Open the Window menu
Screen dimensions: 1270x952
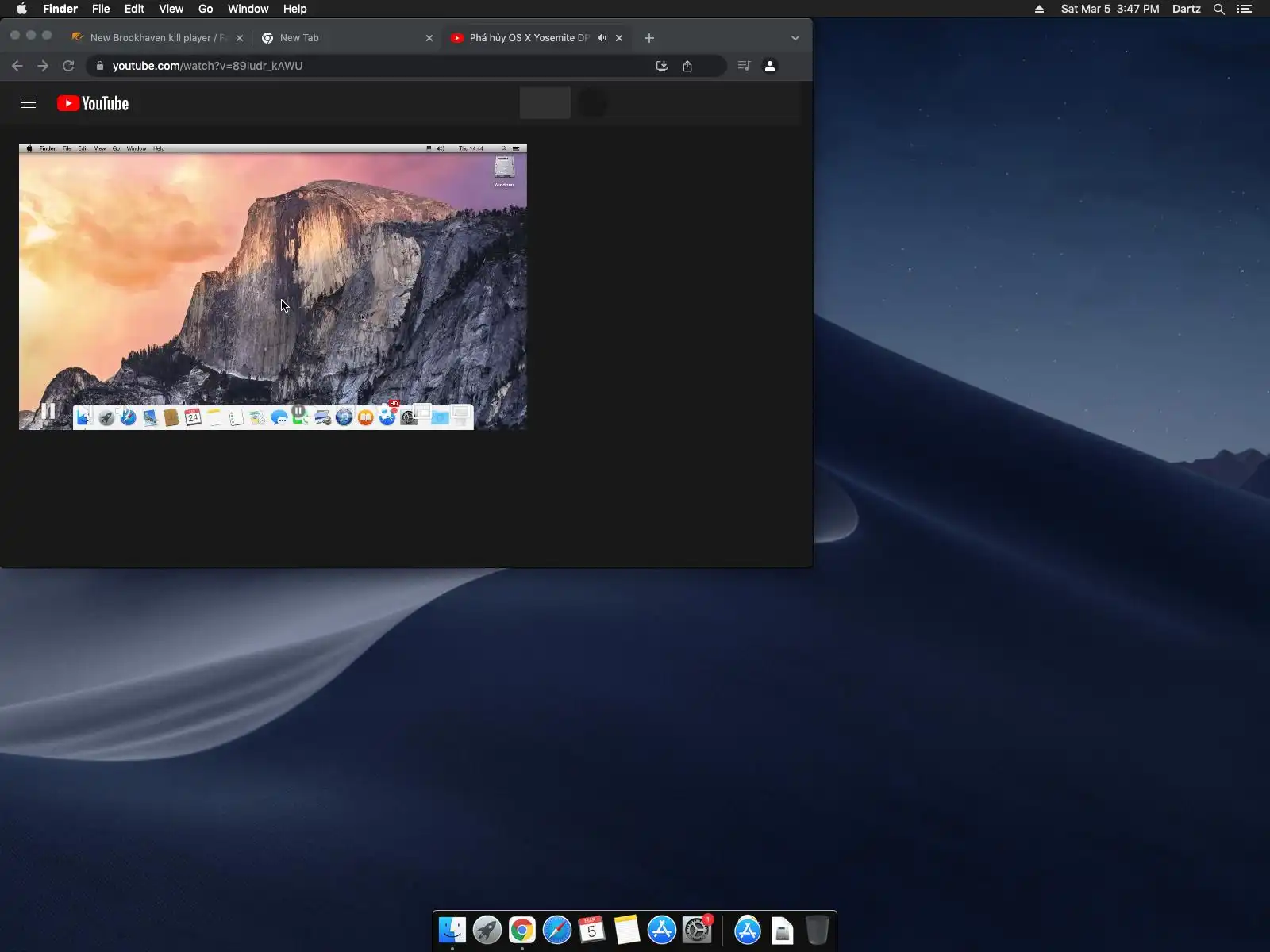[x=248, y=9]
